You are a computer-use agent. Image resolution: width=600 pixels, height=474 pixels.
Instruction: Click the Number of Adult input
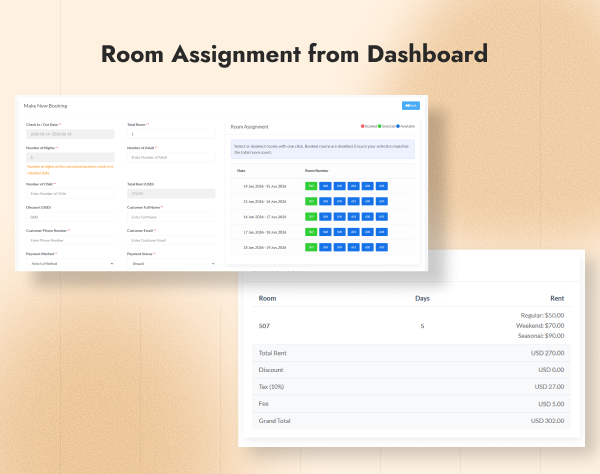[x=171, y=157]
